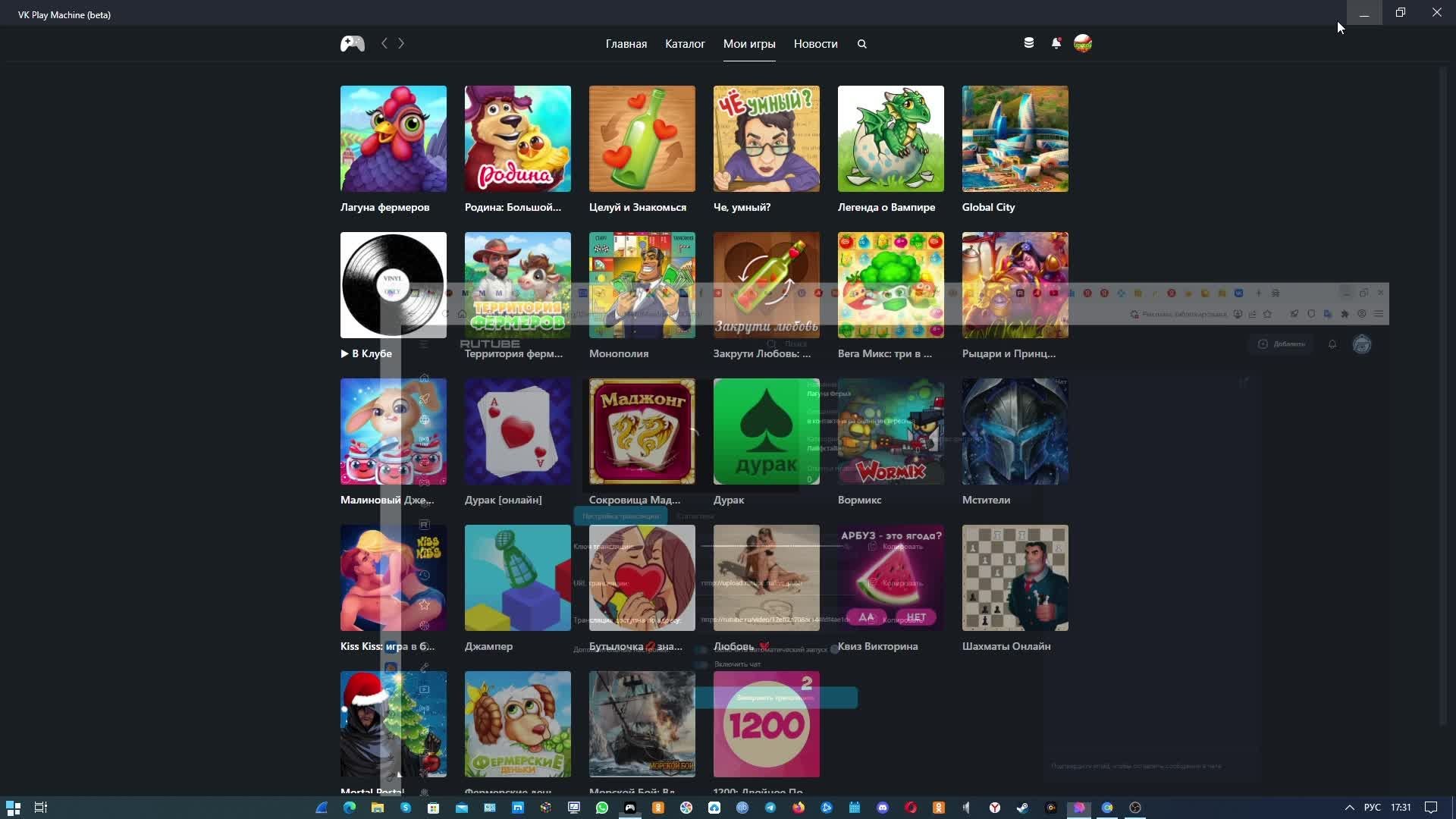Open the search magnifier icon
This screenshot has width=1456, height=819.
(x=862, y=44)
